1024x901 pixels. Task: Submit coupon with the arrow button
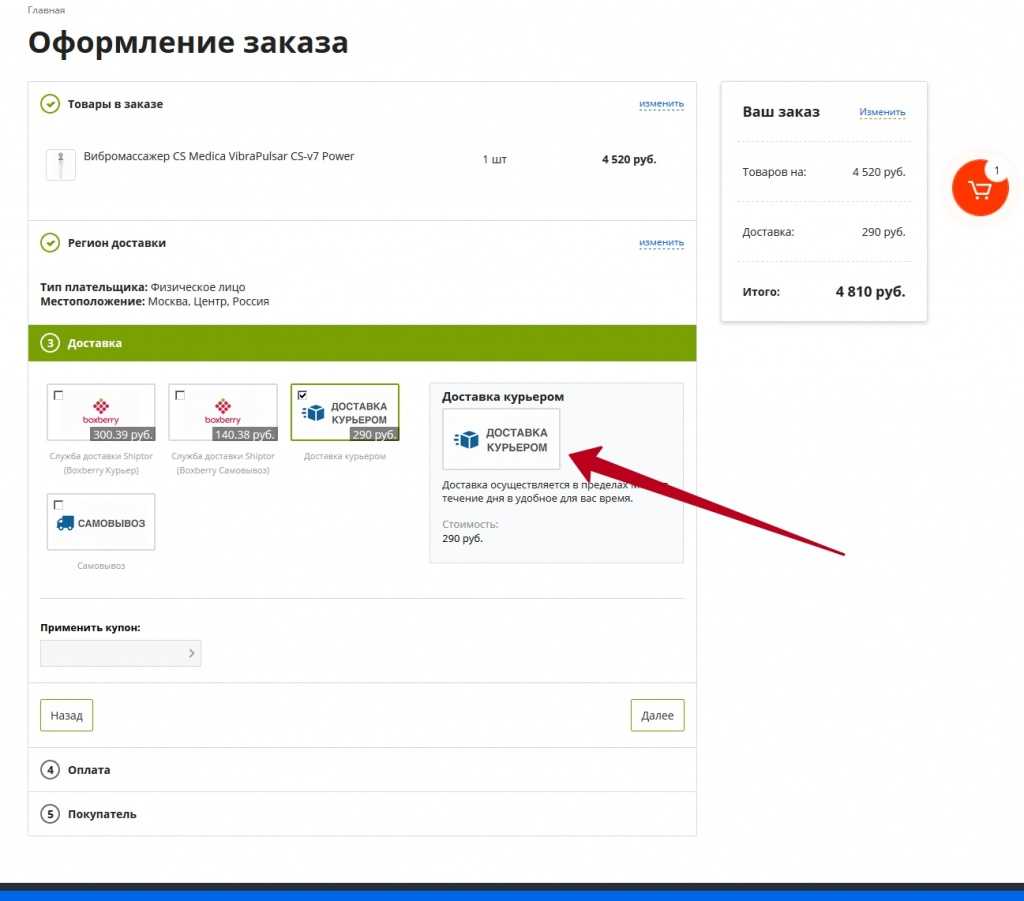(191, 654)
